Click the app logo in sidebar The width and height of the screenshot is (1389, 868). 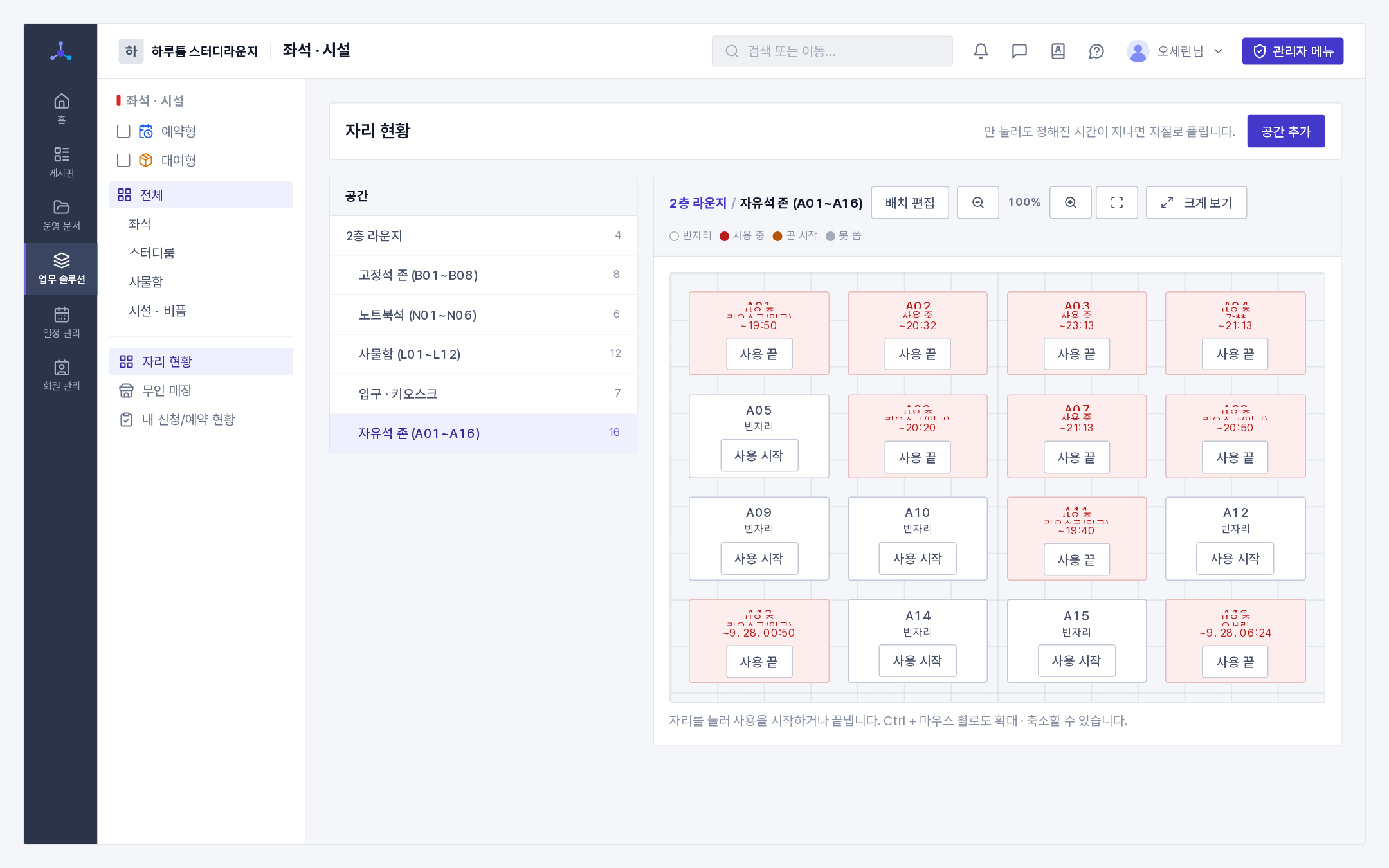click(61, 51)
